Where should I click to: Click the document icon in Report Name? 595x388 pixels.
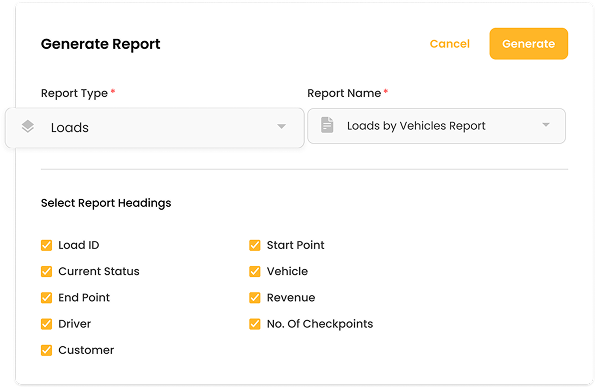click(x=327, y=125)
